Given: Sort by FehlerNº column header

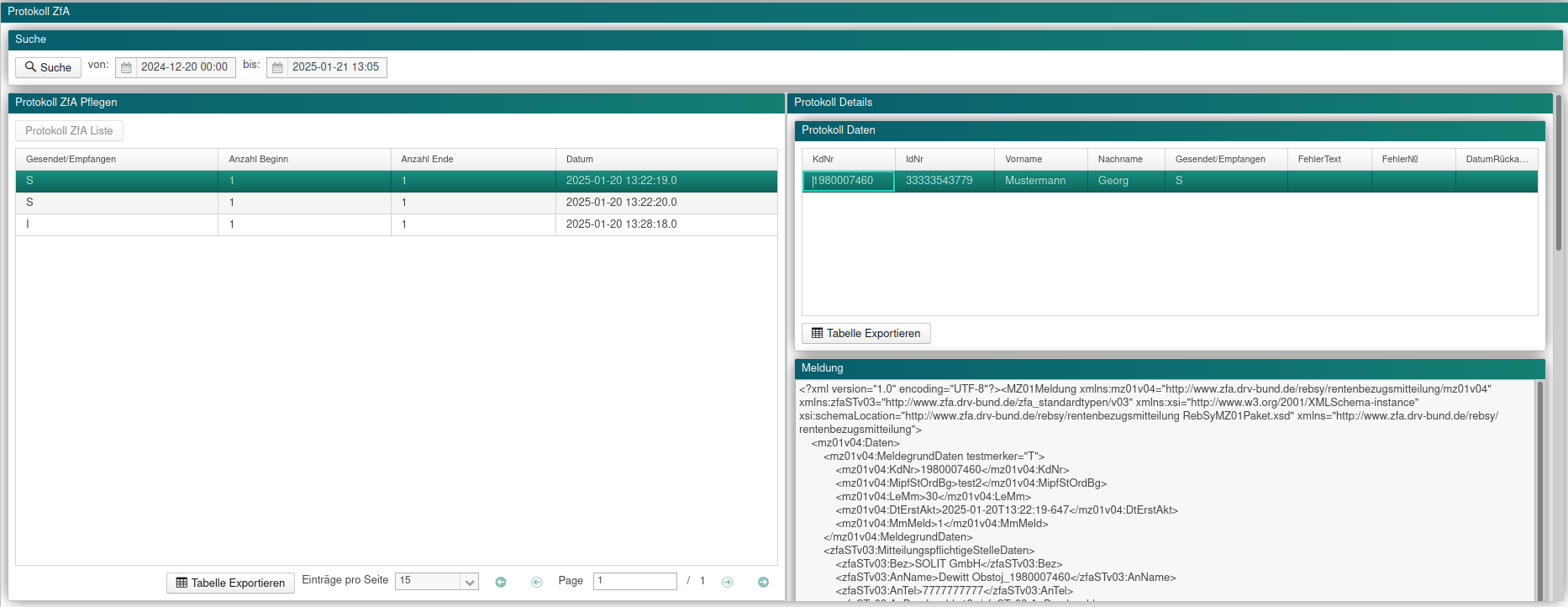Looking at the screenshot, I should pos(1413,159).
